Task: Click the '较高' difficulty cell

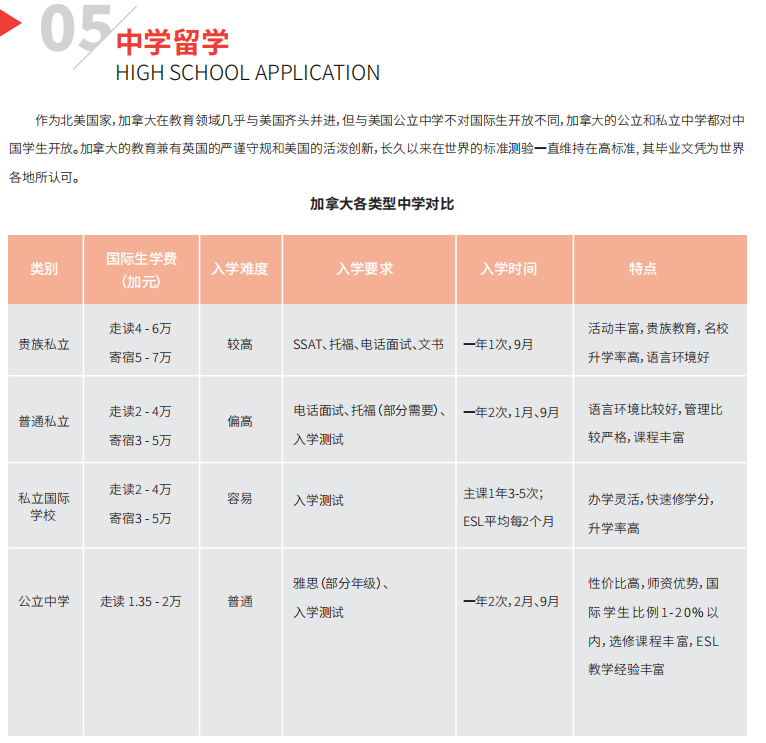Action: 240,344
